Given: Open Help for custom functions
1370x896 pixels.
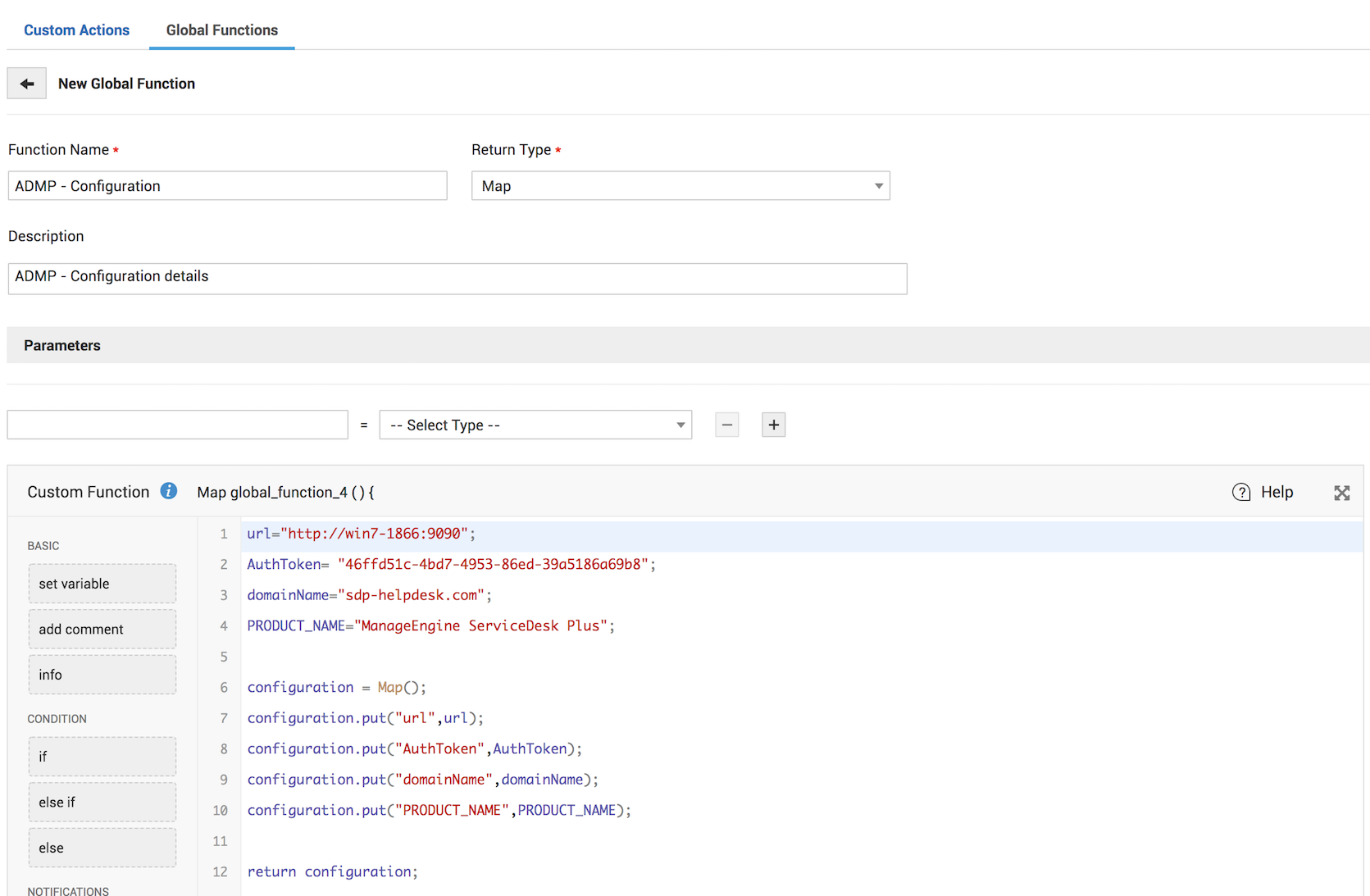Looking at the screenshot, I should point(1263,492).
